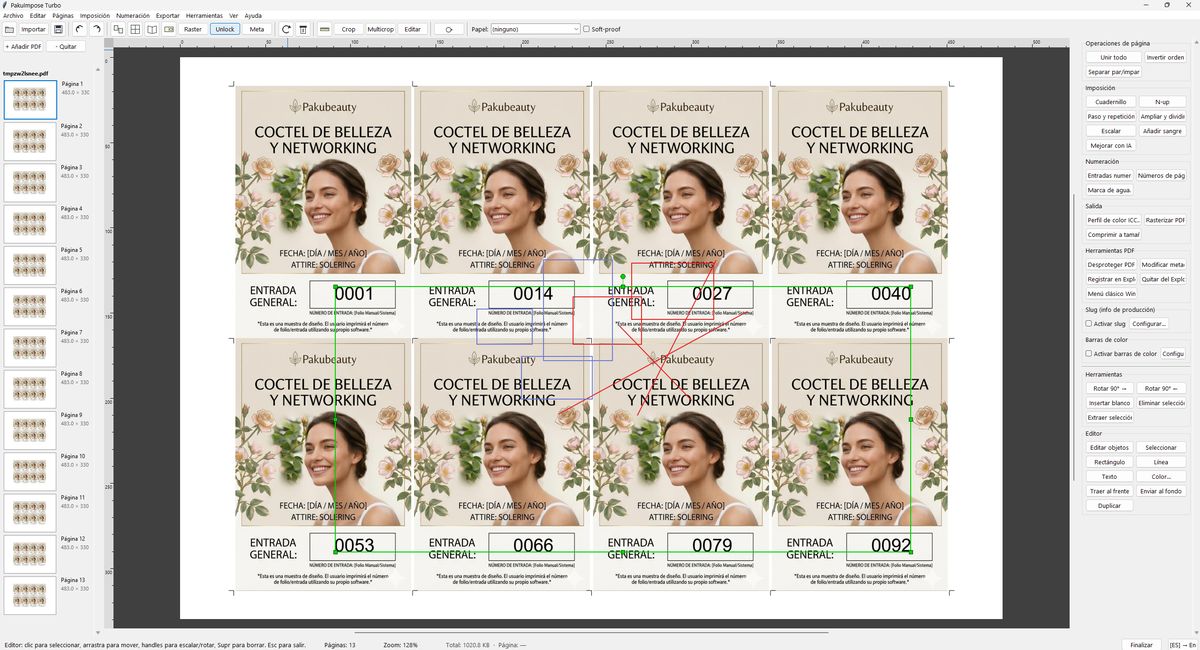Click the Editar toolbar button
The height and width of the screenshot is (650, 1200).
pyautogui.click(x=413, y=29)
